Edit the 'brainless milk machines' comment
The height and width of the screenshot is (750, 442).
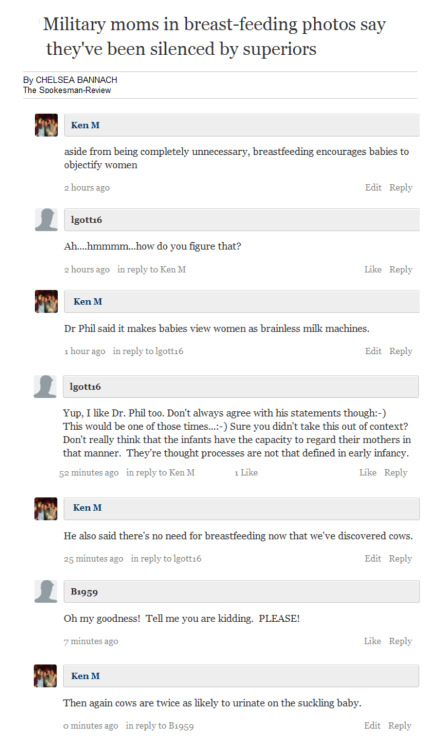[x=373, y=351]
